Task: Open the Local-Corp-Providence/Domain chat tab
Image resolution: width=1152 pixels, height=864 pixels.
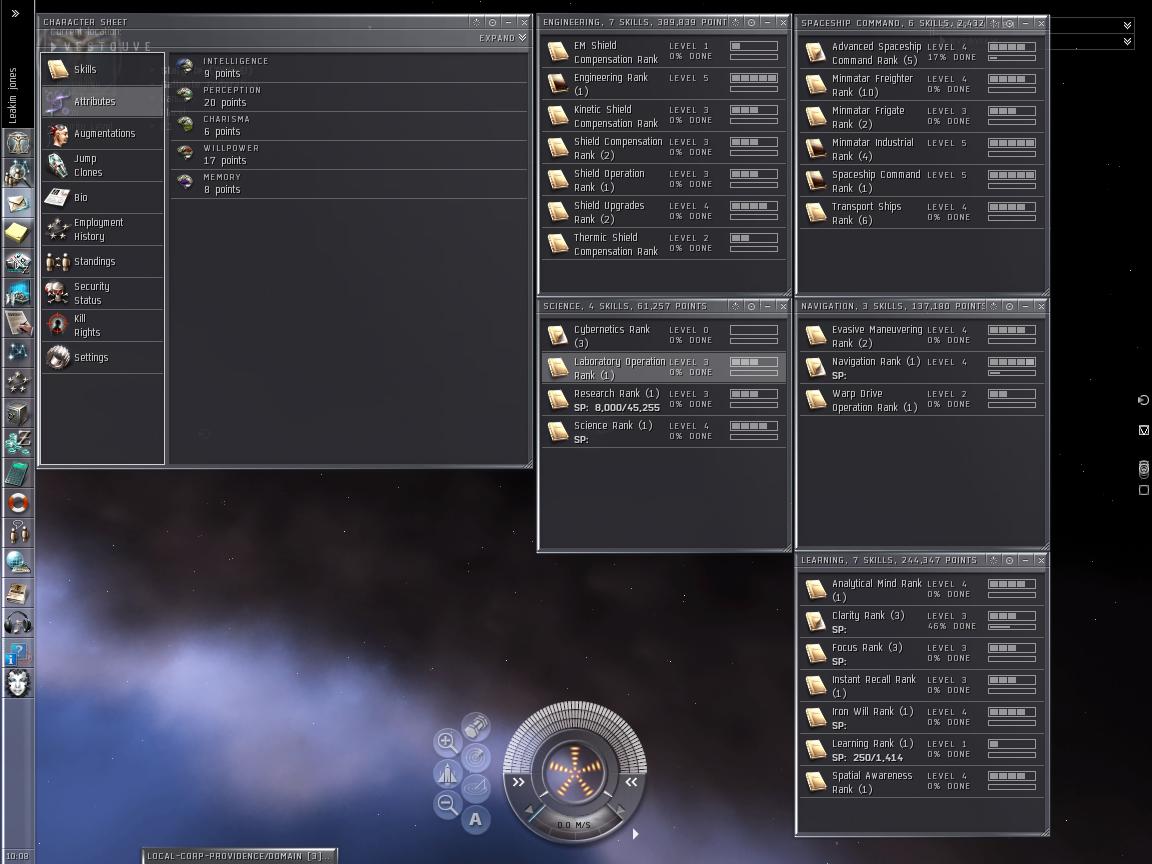Action: [x=240, y=856]
